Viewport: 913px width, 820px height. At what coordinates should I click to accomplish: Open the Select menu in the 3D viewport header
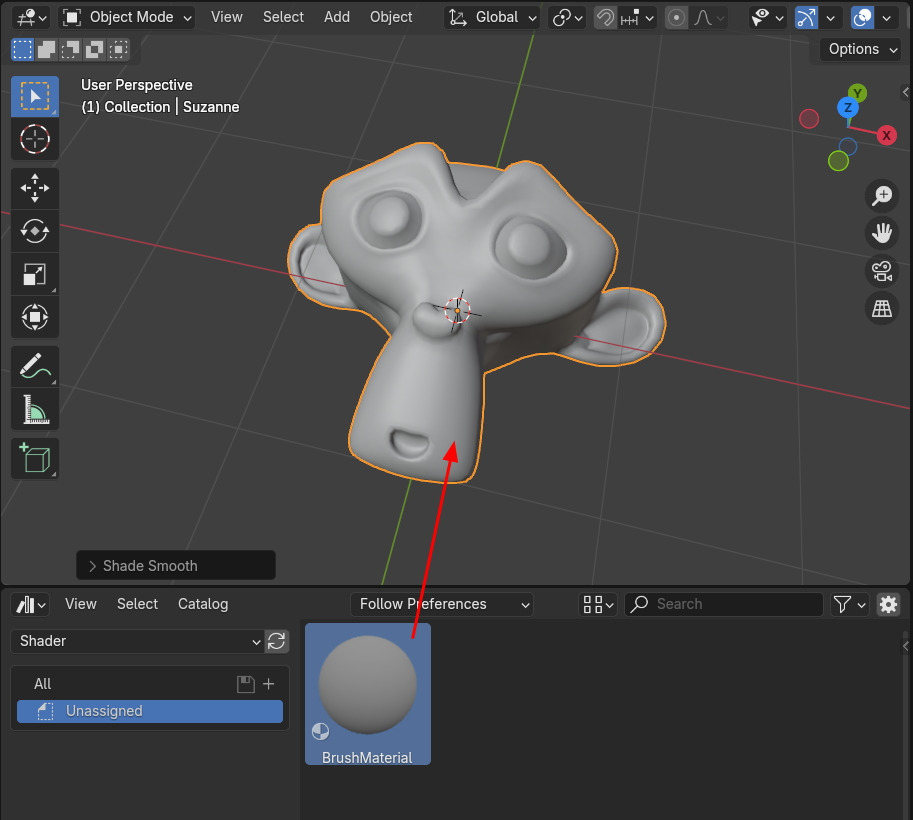click(283, 17)
